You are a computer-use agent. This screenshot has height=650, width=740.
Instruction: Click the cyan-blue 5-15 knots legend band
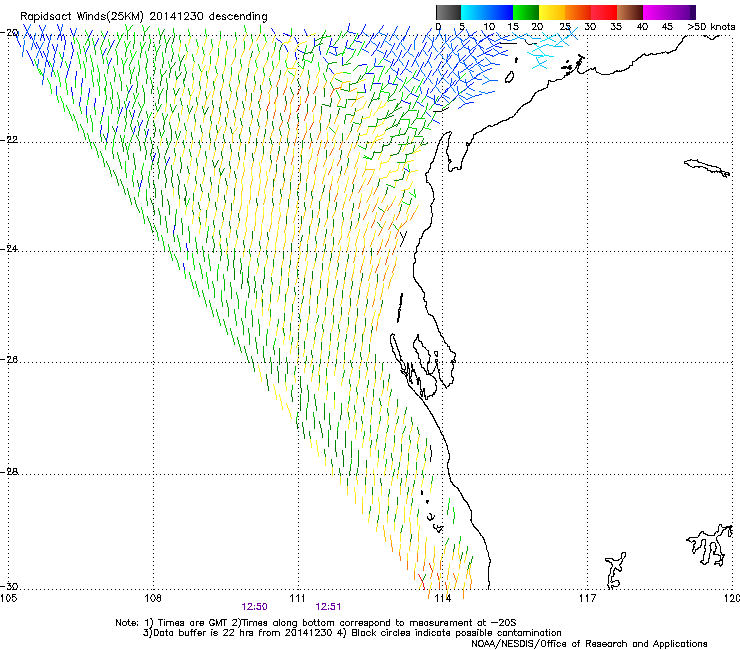(487, 12)
